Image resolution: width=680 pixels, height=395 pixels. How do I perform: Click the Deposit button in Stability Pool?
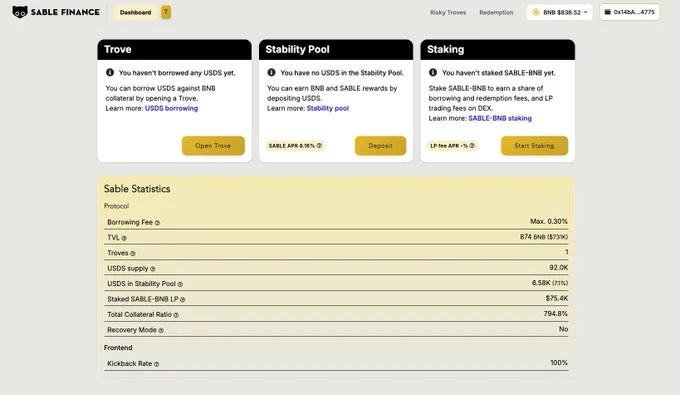pyautogui.click(x=380, y=146)
